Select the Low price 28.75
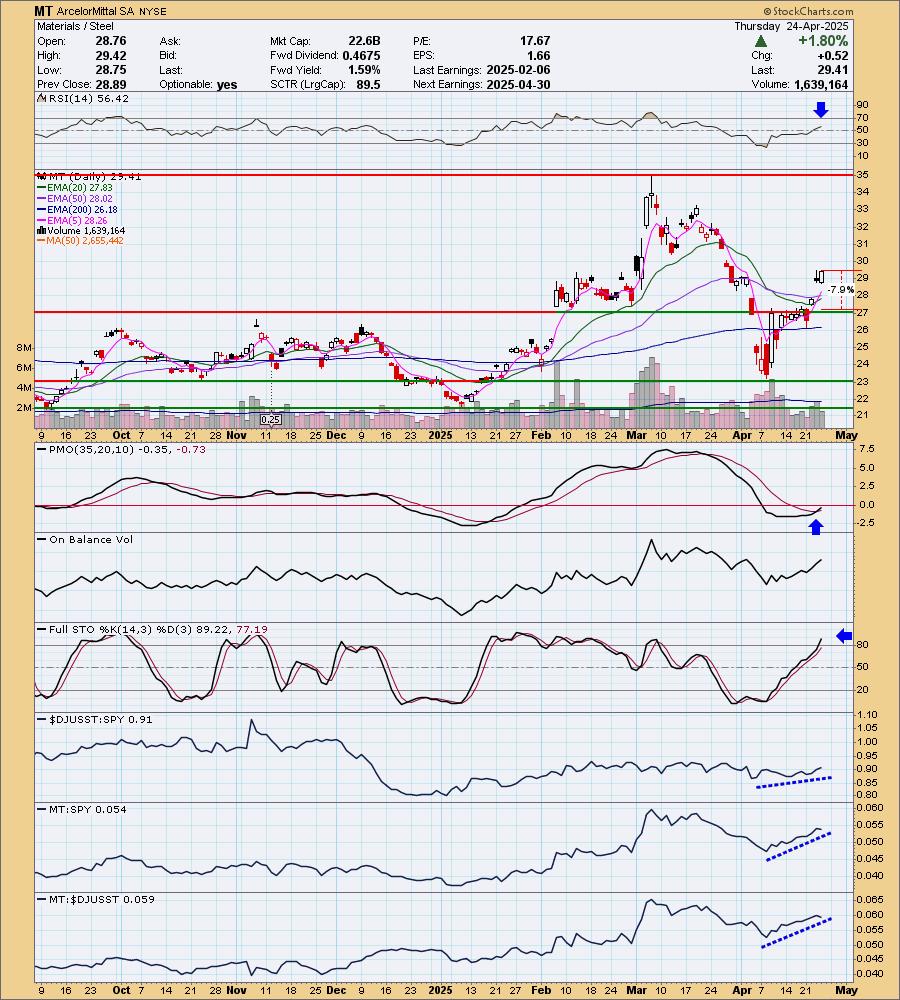 pos(111,70)
